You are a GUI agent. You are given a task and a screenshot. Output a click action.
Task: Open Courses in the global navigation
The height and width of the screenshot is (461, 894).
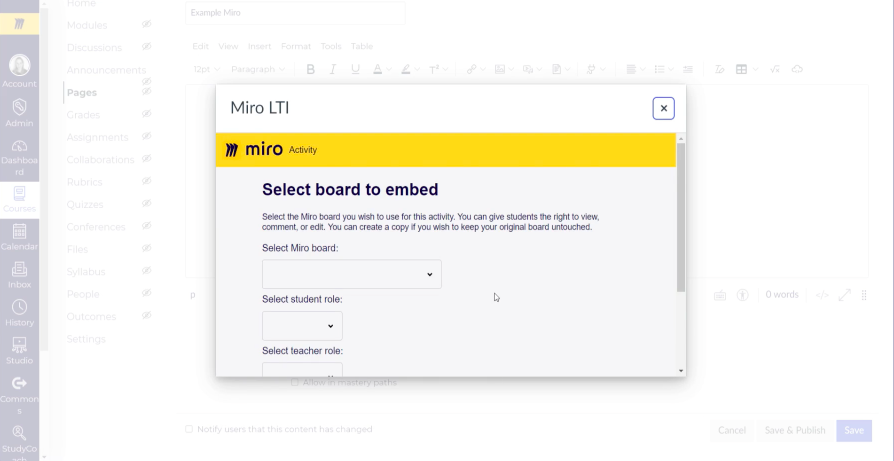pos(19,199)
